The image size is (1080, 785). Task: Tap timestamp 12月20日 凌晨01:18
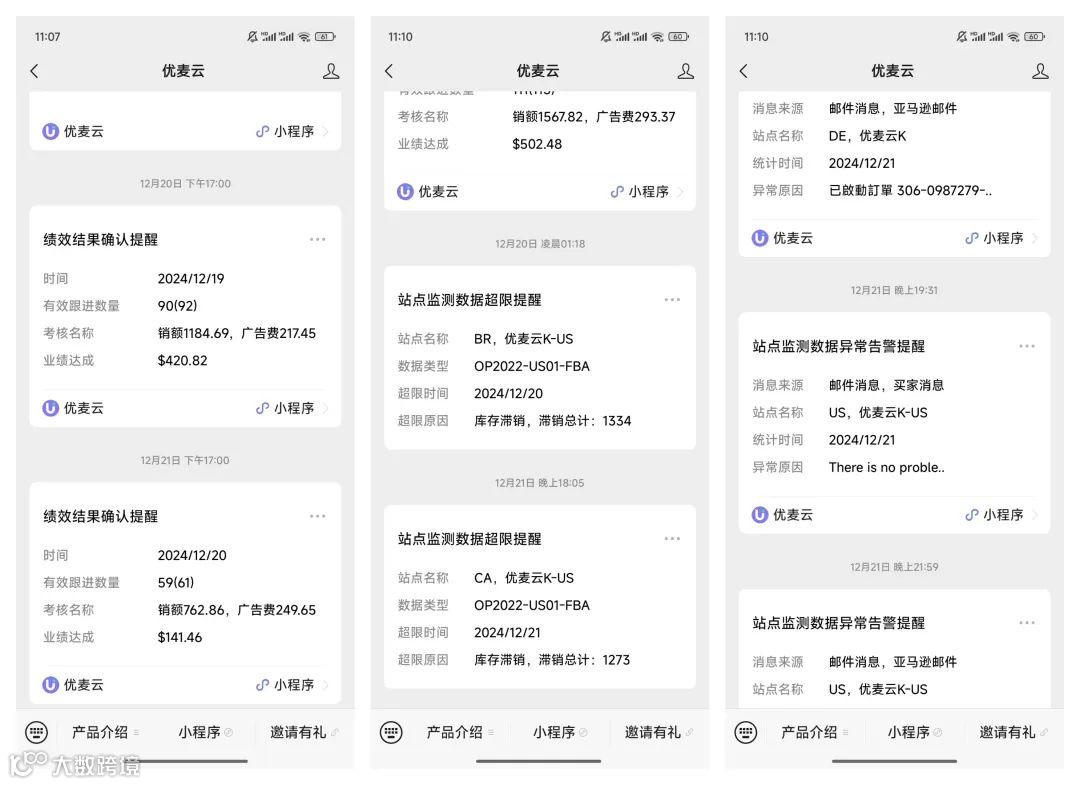point(540,244)
